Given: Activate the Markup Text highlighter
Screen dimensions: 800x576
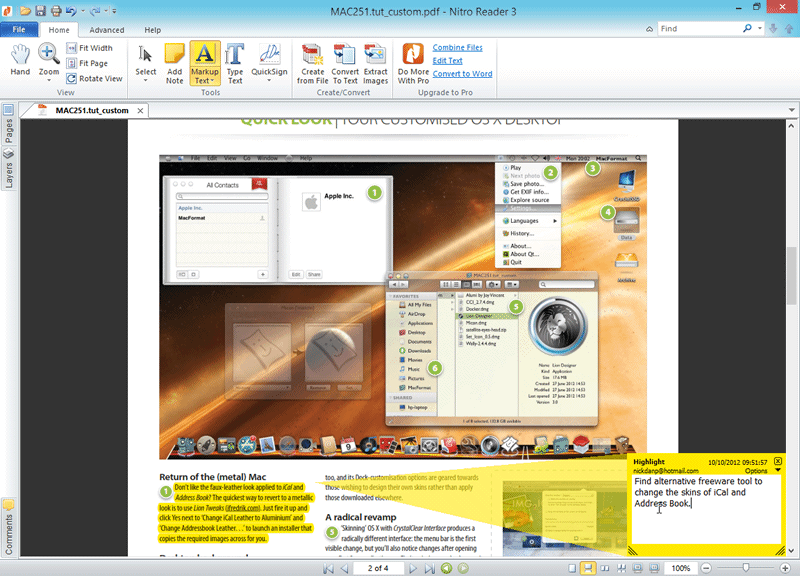Looking at the screenshot, I should pos(205,63).
